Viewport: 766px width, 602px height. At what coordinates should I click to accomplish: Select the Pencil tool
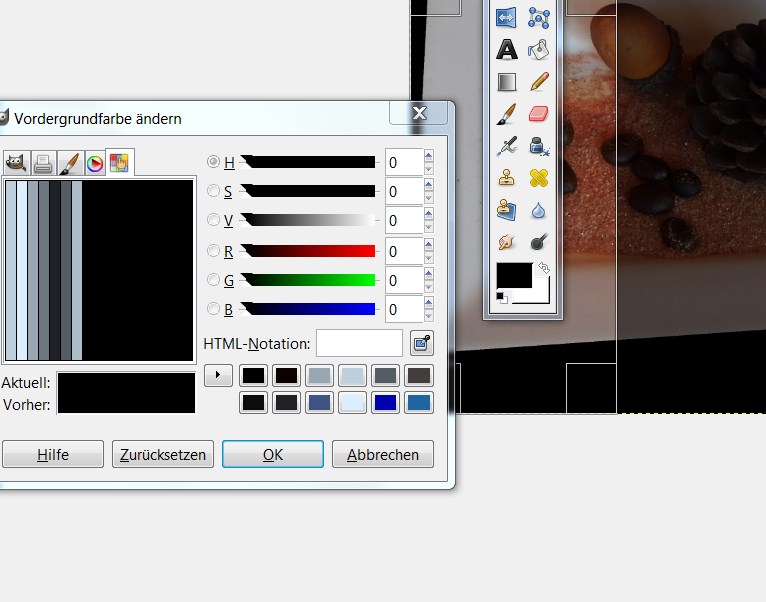point(538,82)
